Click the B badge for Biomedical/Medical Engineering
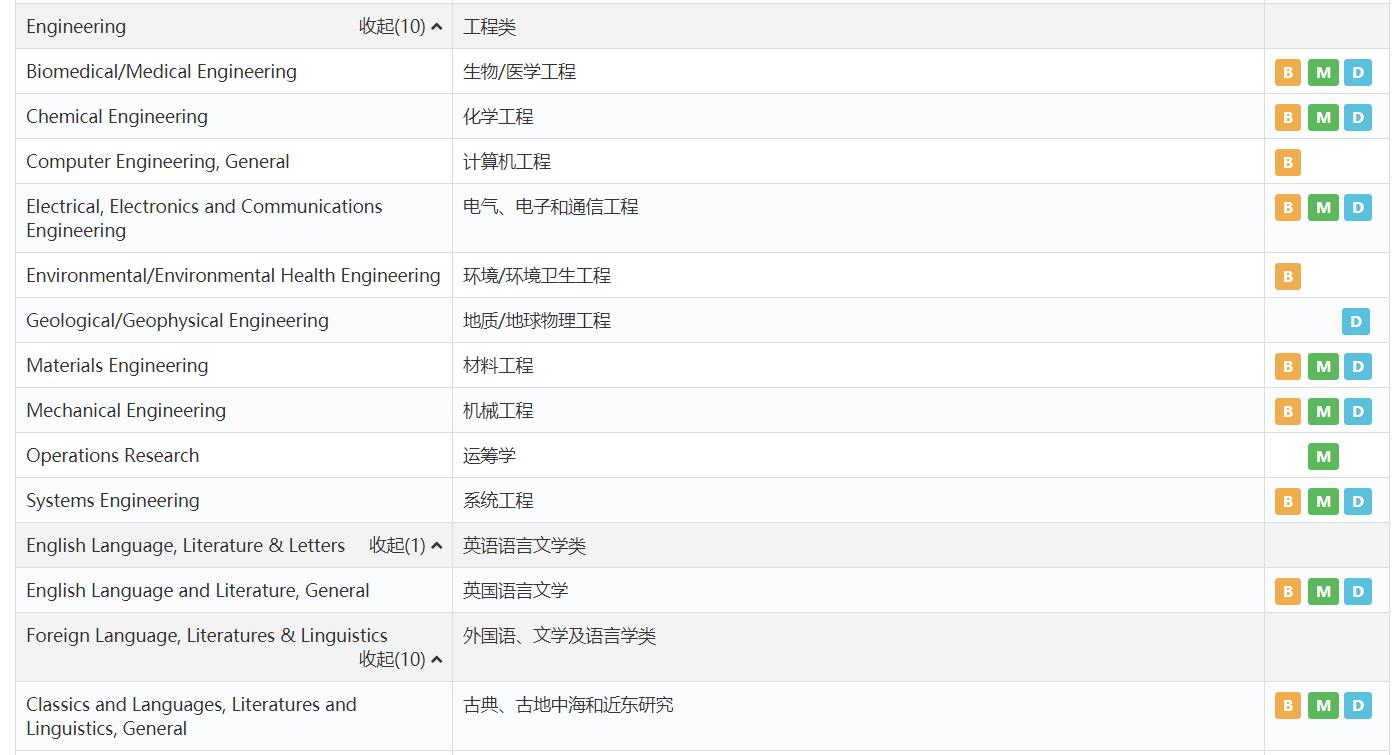Viewport: 1397px width, 755px height. (x=1287, y=72)
